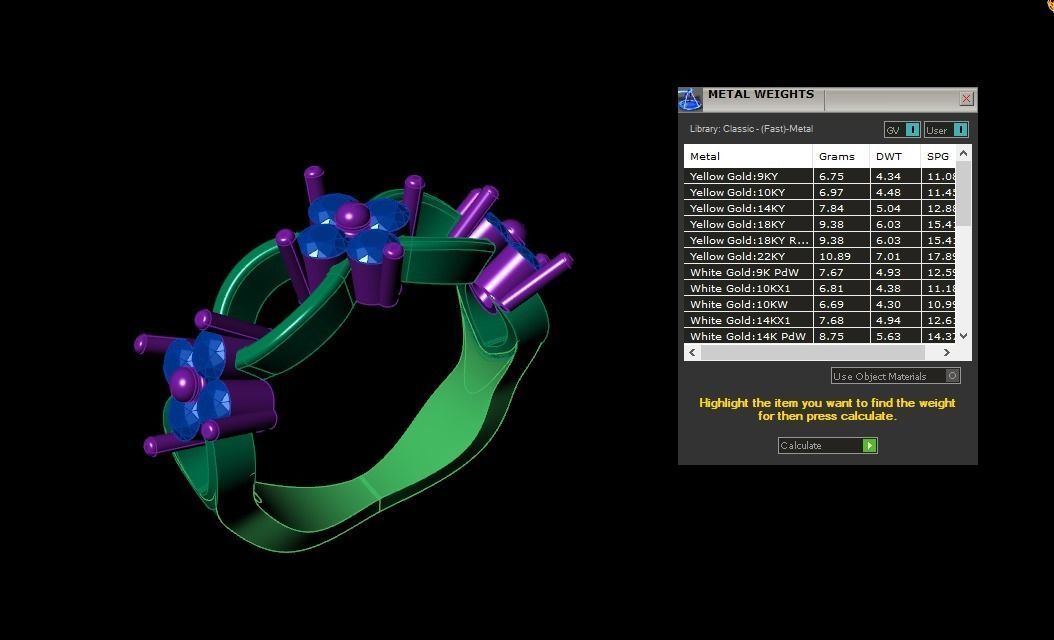Click the 7.84 grams cell
This screenshot has height=640, width=1054.
coord(841,208)
